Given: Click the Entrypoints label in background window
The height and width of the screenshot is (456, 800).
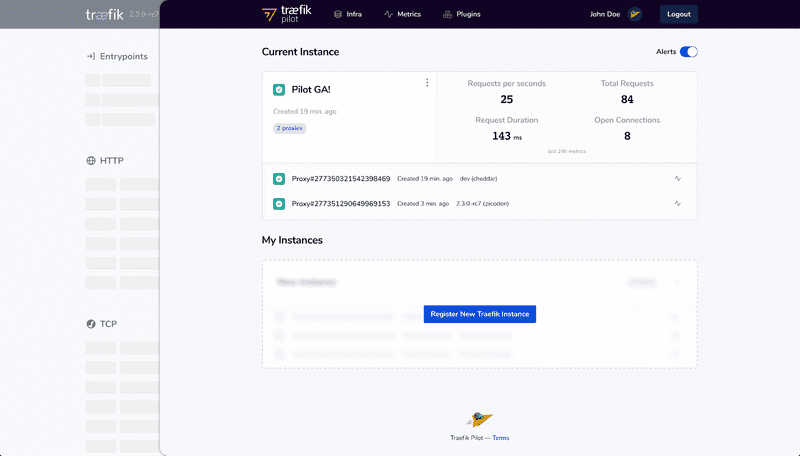Looking at the screenshot, I should tap(123, 57).
